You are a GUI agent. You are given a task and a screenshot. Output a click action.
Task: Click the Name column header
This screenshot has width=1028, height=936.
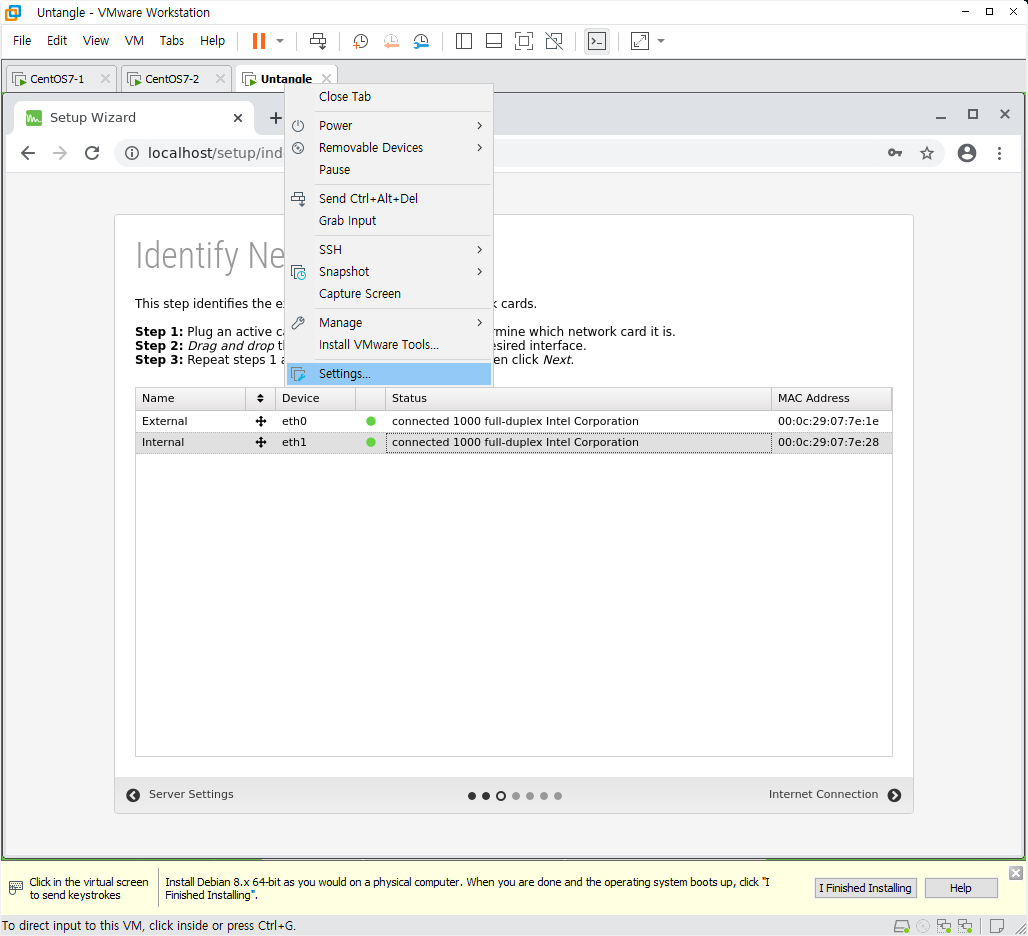tap(191, 399)
